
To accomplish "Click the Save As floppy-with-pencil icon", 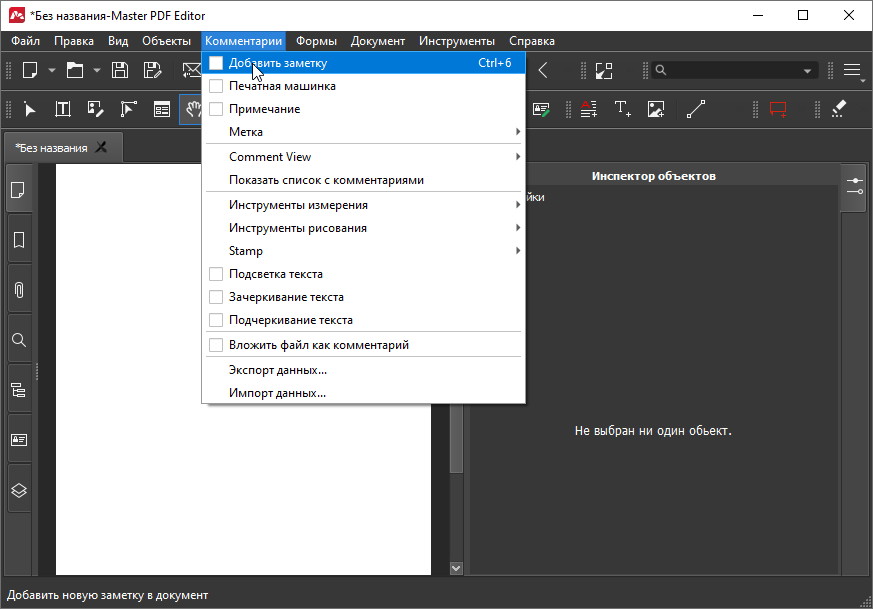I will (152, 71).
